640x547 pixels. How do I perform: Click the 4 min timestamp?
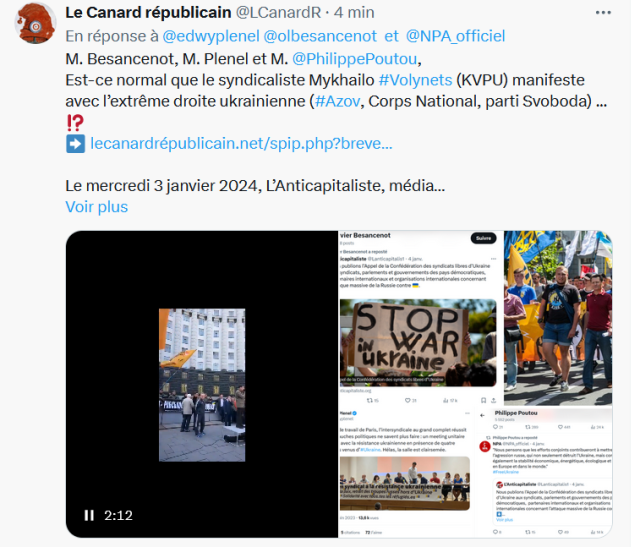pyautogui.click(x=354, y=13)
